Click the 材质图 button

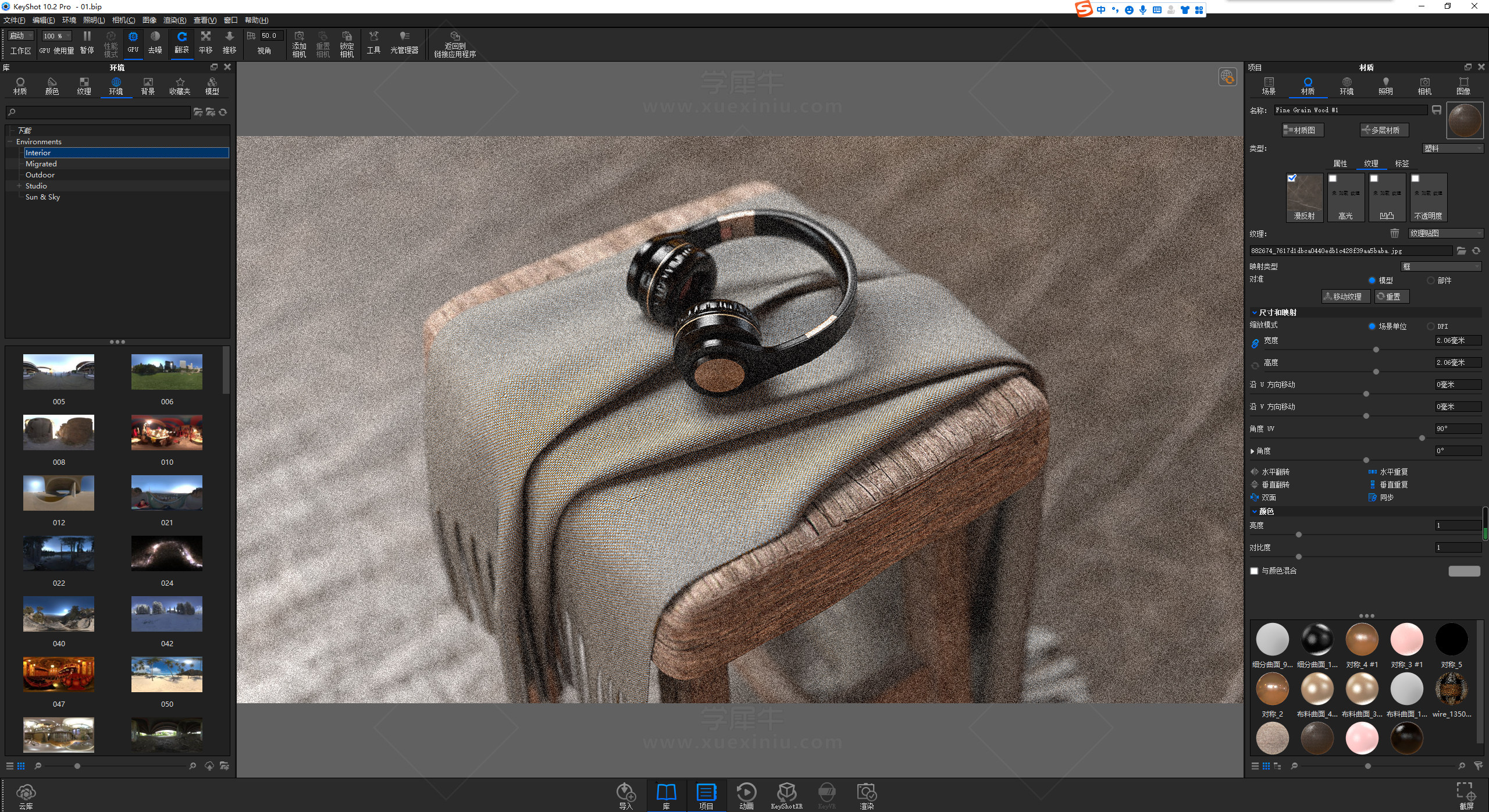1303,130
